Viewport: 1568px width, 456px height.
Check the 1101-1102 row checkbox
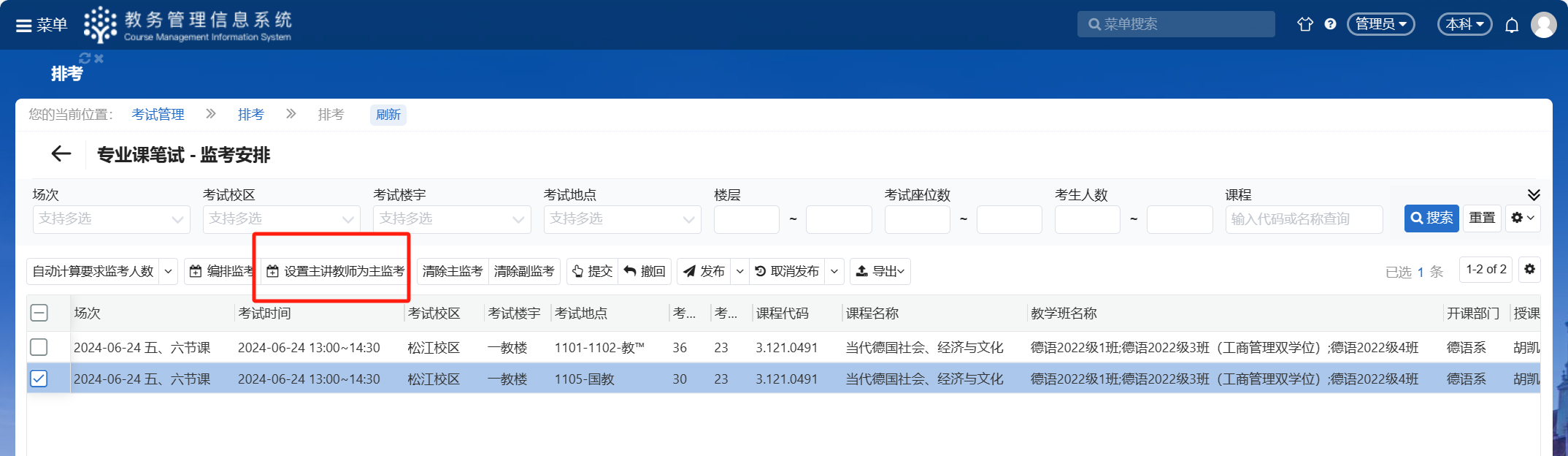(x=39, y=347)
